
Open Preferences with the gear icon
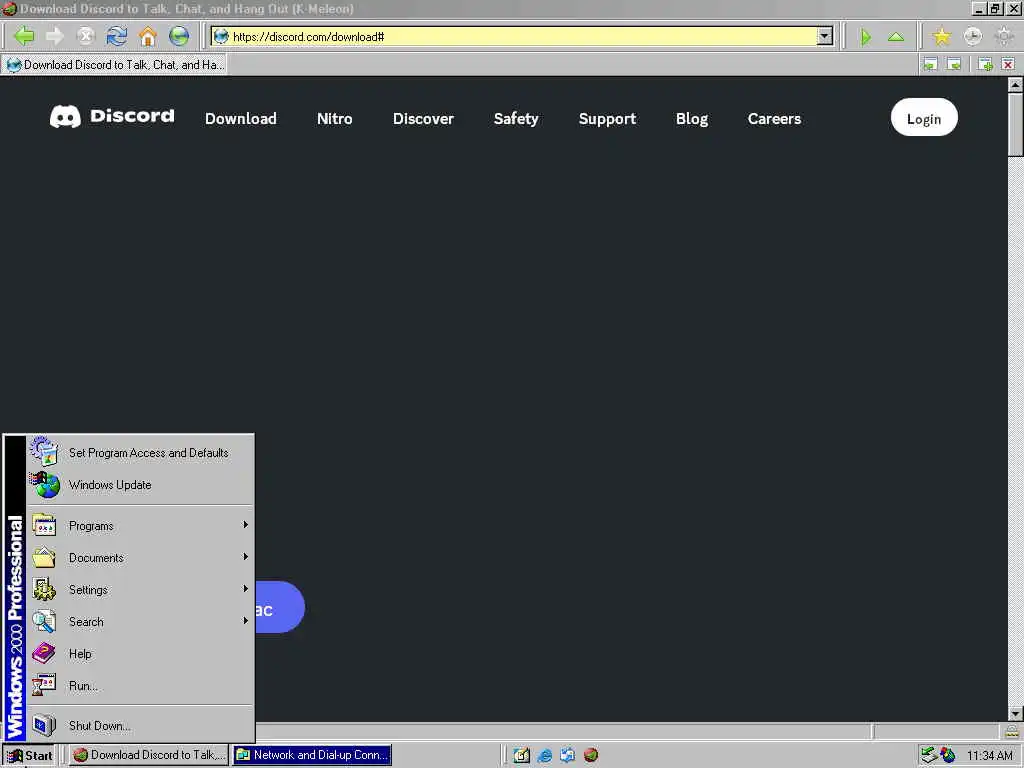(1004, 36)
